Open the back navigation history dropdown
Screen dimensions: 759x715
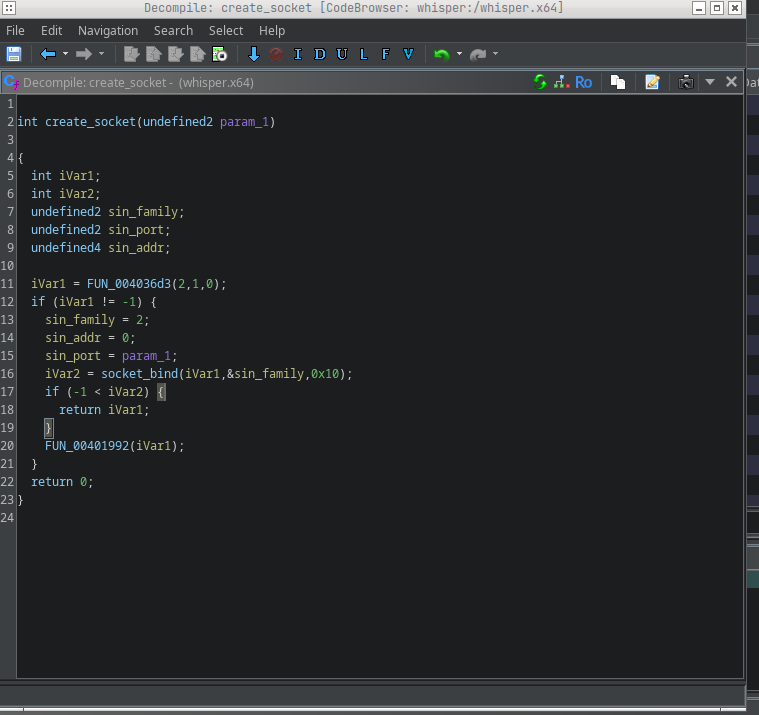pyautogui.click(x=66, y=54)
